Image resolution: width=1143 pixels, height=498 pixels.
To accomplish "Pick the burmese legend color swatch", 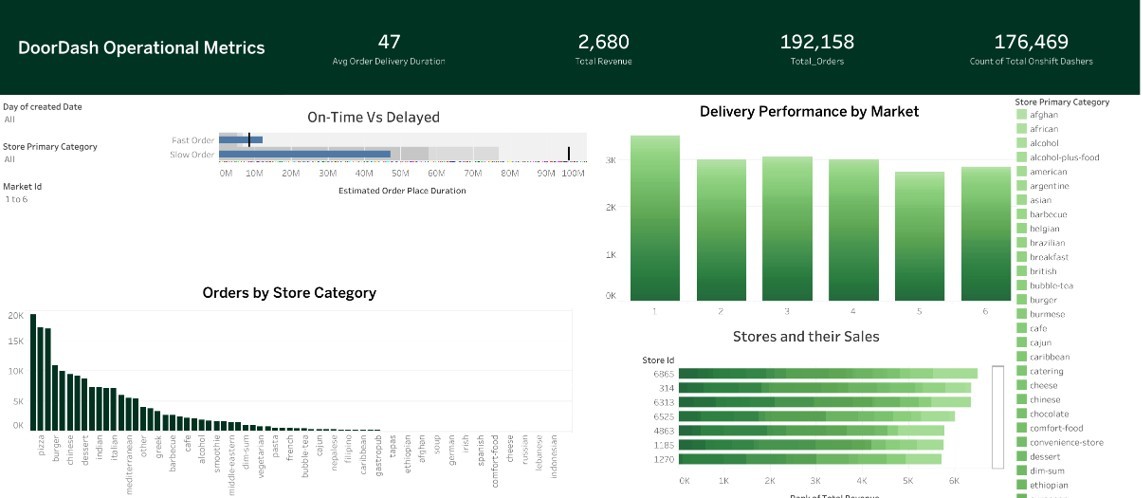I will 1021,314.
